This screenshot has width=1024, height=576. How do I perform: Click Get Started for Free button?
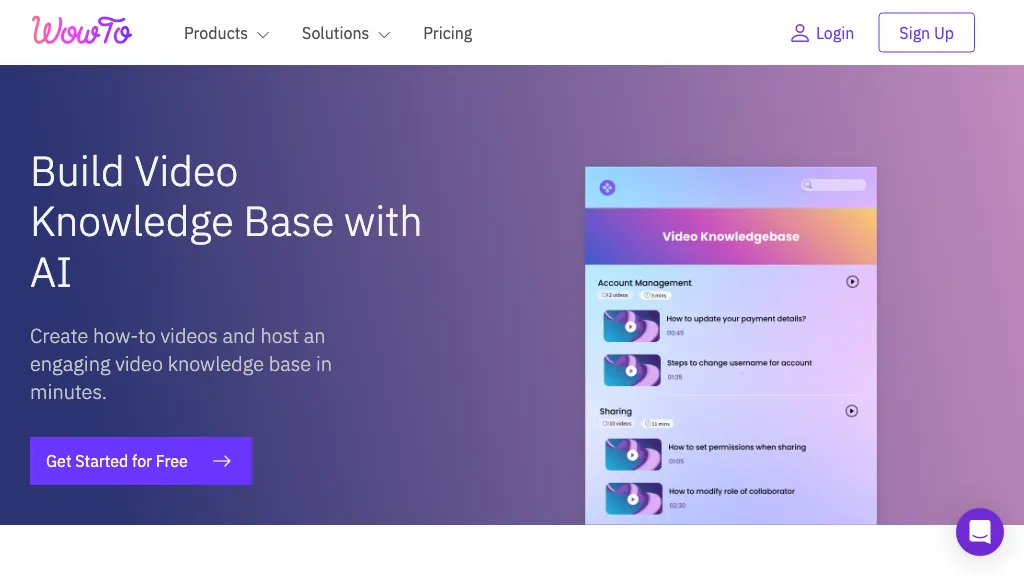point(140,461)
